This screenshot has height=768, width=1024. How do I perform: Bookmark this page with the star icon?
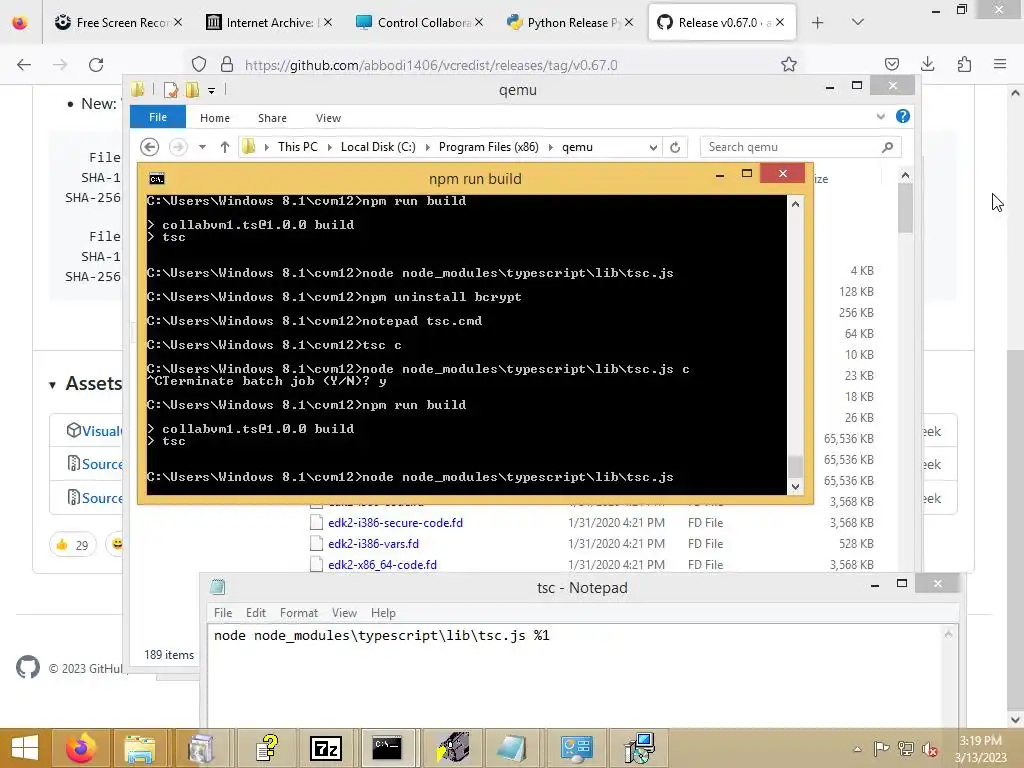789,64
